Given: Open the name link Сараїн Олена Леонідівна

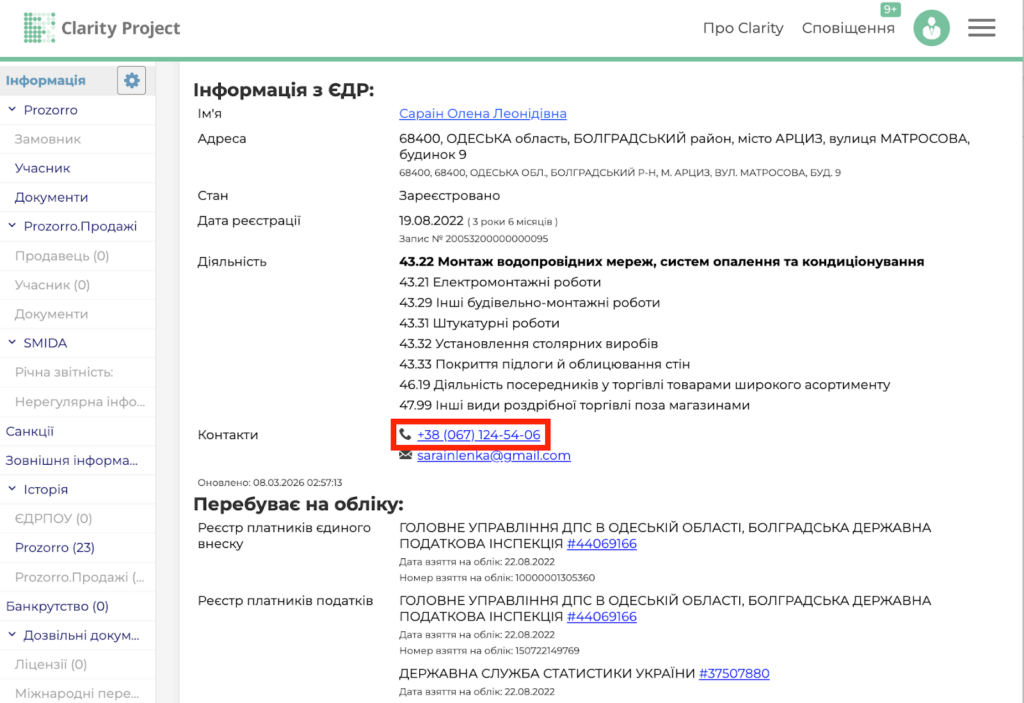Looking at the screenshot, I should point(482,114).
